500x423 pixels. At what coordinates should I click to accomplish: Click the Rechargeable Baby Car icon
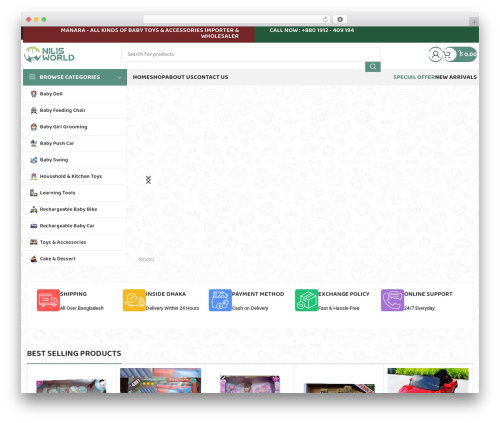[34, 226]
